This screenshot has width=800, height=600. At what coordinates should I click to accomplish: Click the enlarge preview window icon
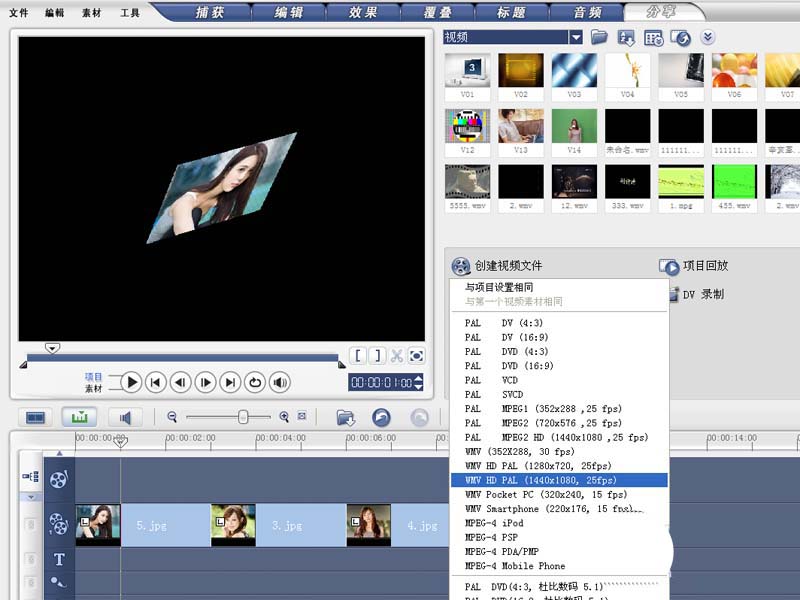point(416,356)
